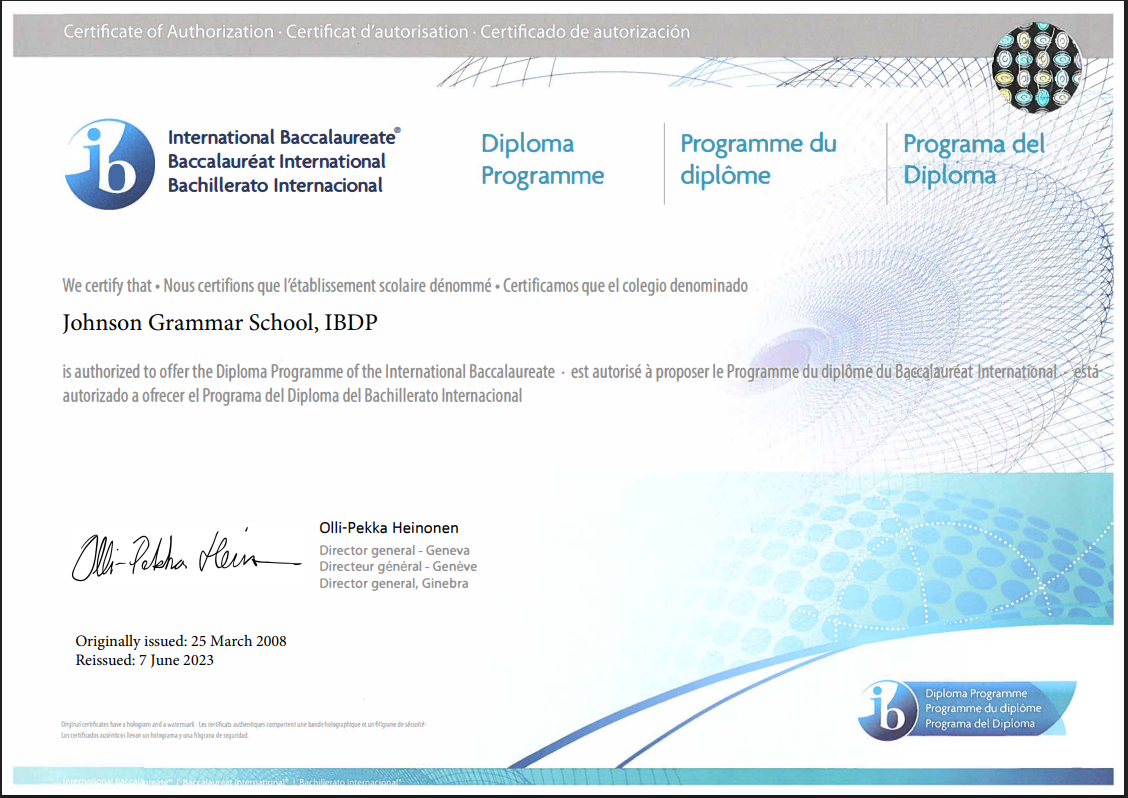Click the large "Diploma Programme" heading
The width and height of the screenshot is (1128, 798).
542,159
